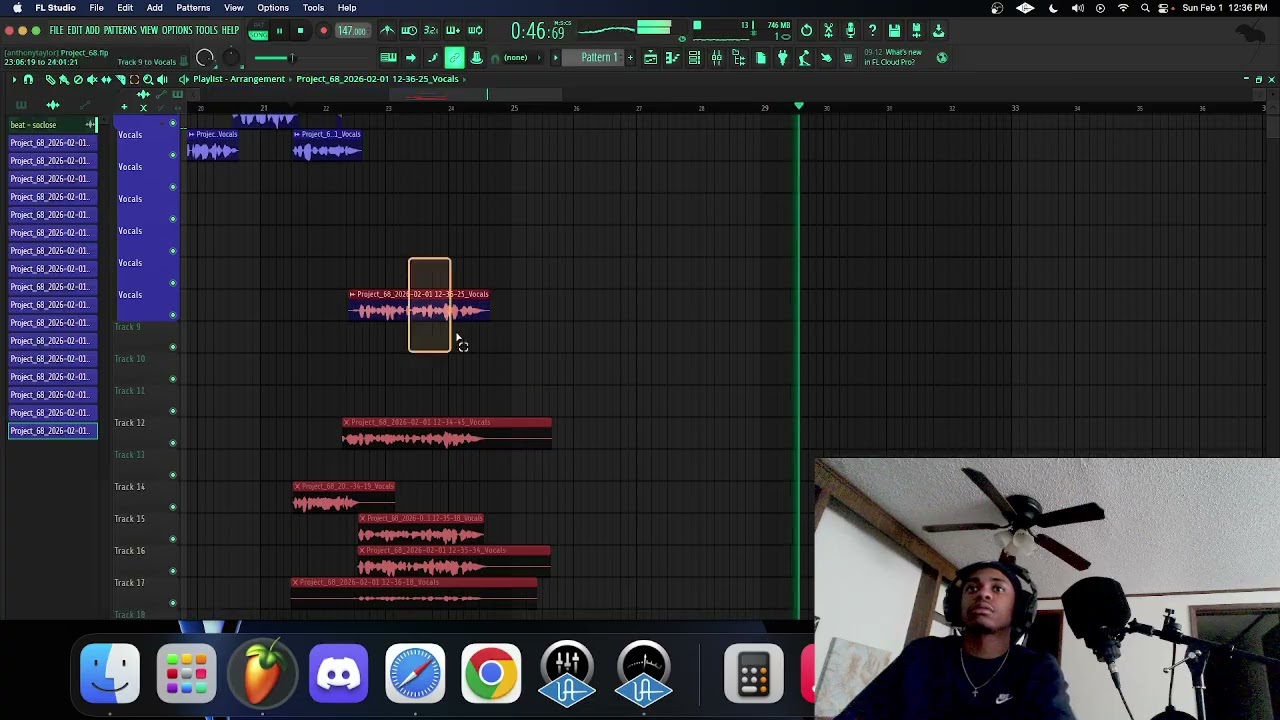Mute Track 10 using its green dot
Image resolution: width=1280 pixels, height=720 pixels.
[173, 379]
